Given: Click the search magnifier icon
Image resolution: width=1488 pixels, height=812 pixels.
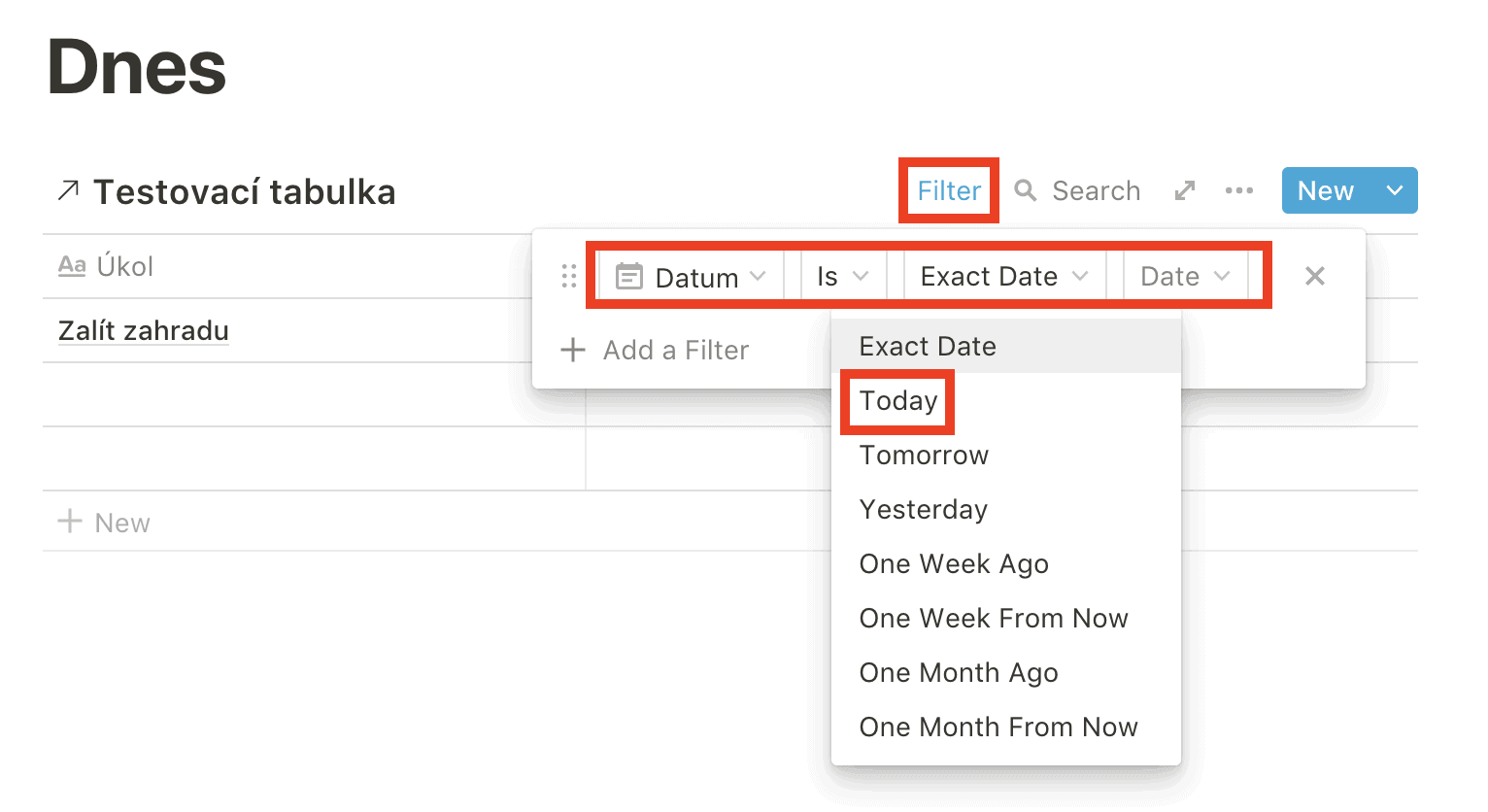Looking at the screenshot, I should click(1025, 190).
